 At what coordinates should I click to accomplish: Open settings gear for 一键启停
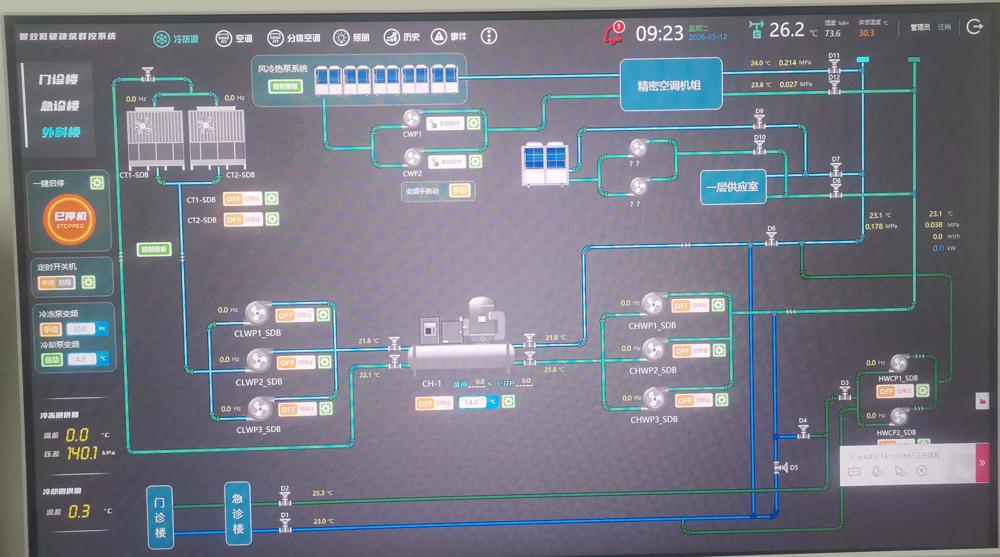(97, 183)
